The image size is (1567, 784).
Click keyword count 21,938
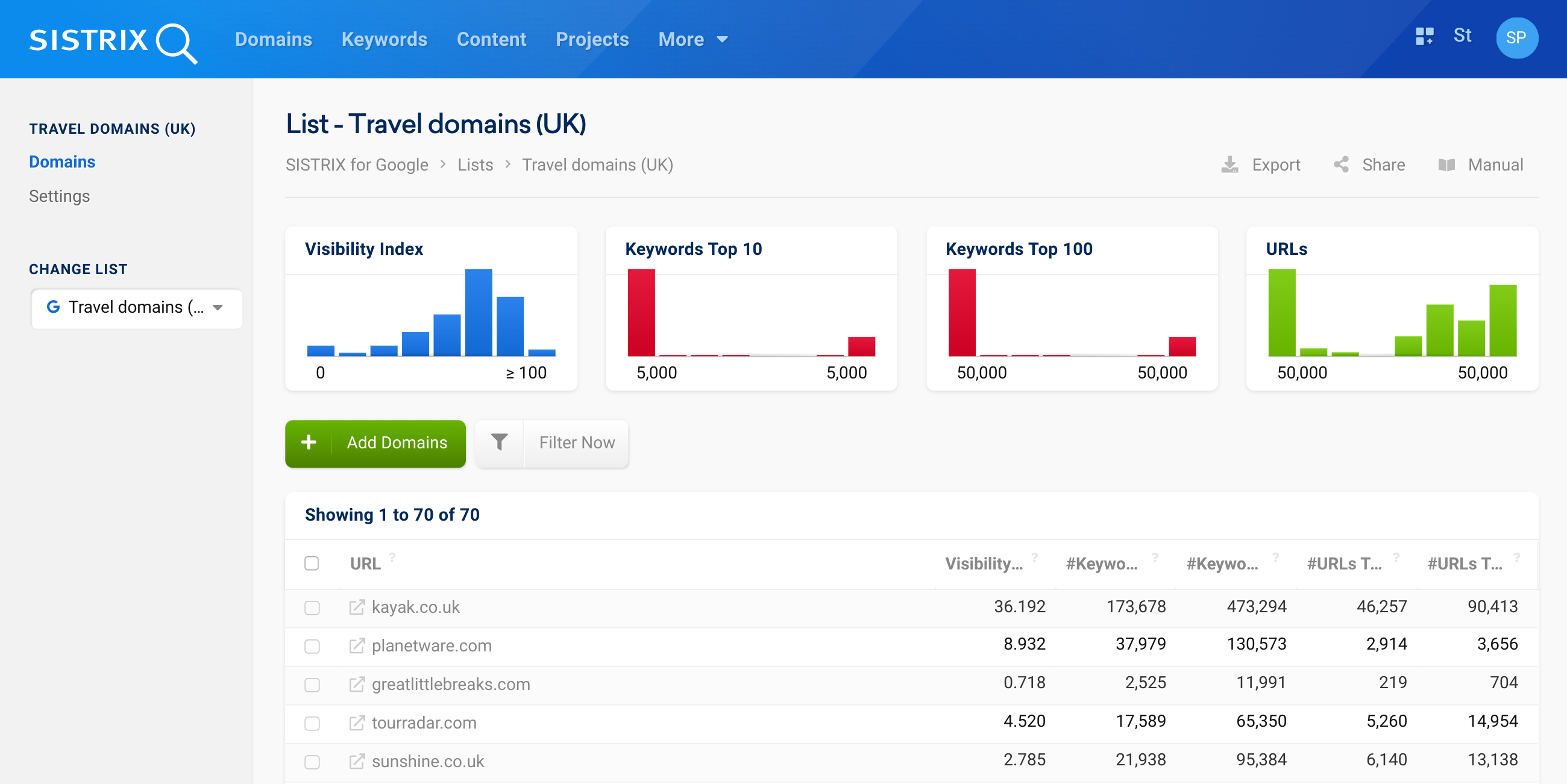coord(1140,760)
